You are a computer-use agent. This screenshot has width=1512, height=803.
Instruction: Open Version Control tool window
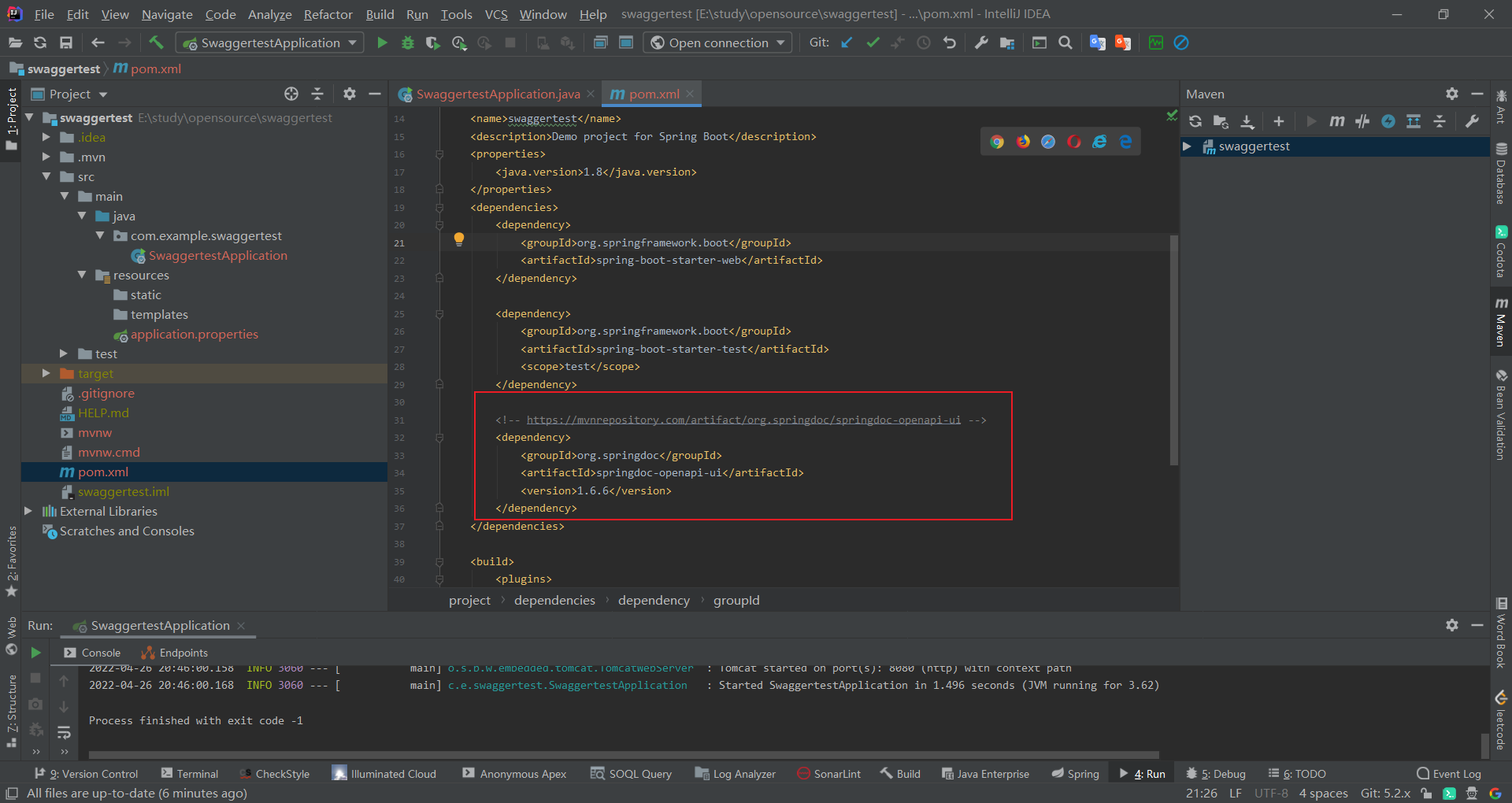click(87, 774)
